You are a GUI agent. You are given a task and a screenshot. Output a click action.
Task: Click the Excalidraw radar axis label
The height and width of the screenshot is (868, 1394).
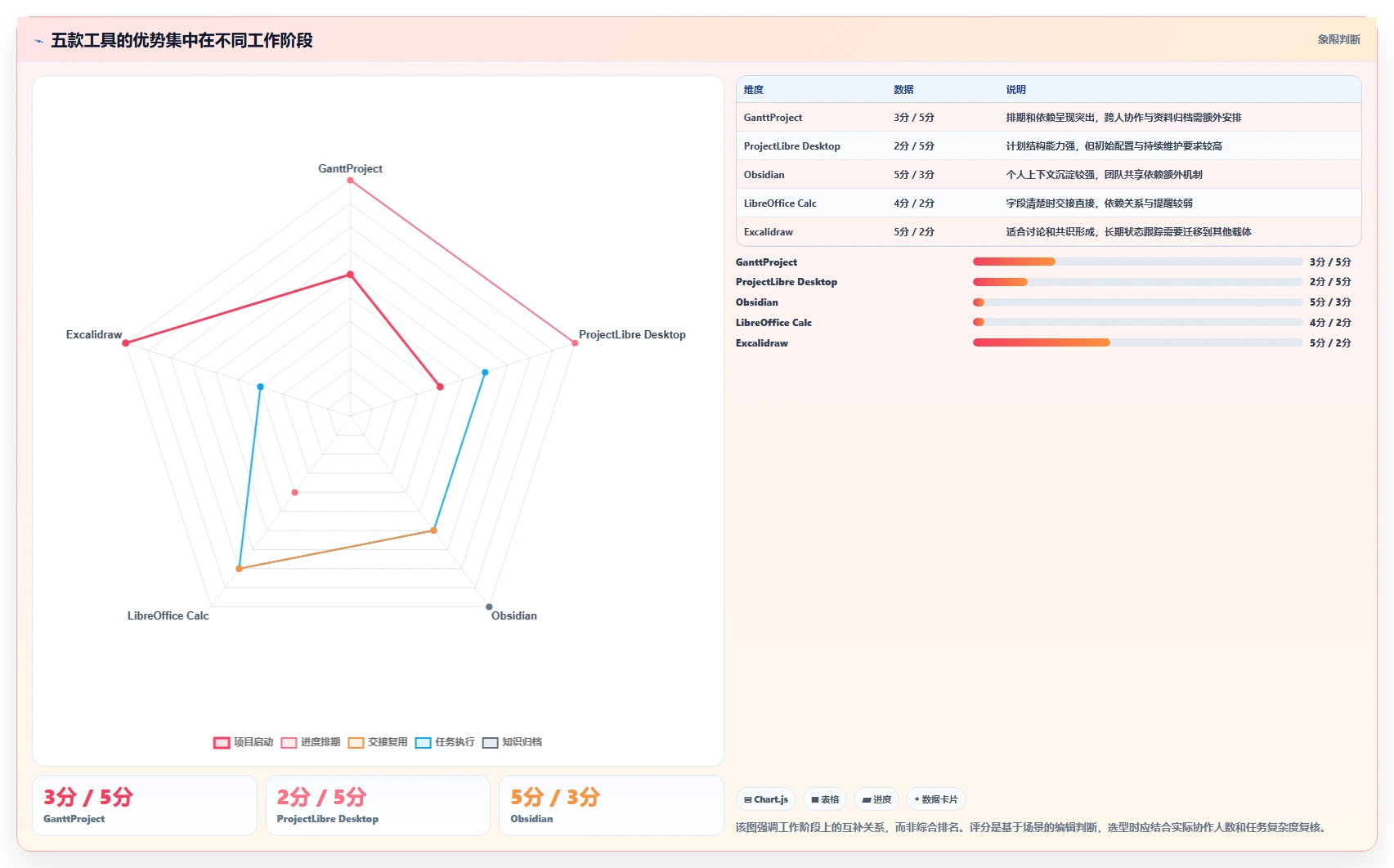pyautogui.click(x=94, y=334)
